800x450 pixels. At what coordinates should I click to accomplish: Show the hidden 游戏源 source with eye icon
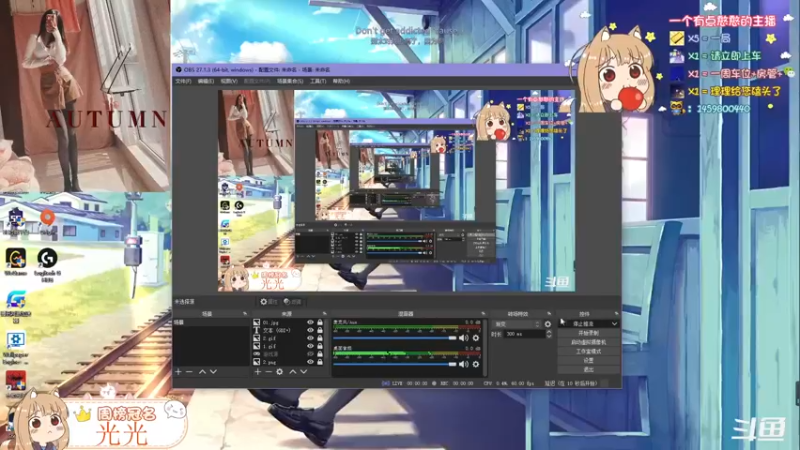pos(310,354)
